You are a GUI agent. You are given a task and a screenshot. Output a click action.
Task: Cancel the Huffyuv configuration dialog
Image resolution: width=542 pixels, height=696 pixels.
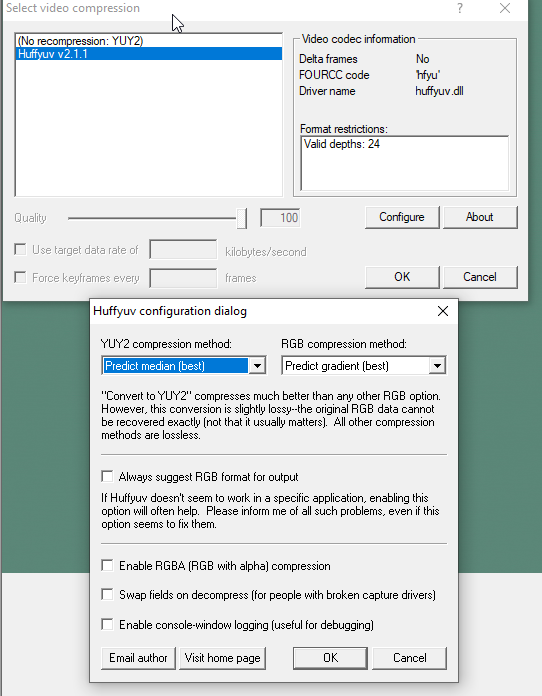(x=409, y=658)
